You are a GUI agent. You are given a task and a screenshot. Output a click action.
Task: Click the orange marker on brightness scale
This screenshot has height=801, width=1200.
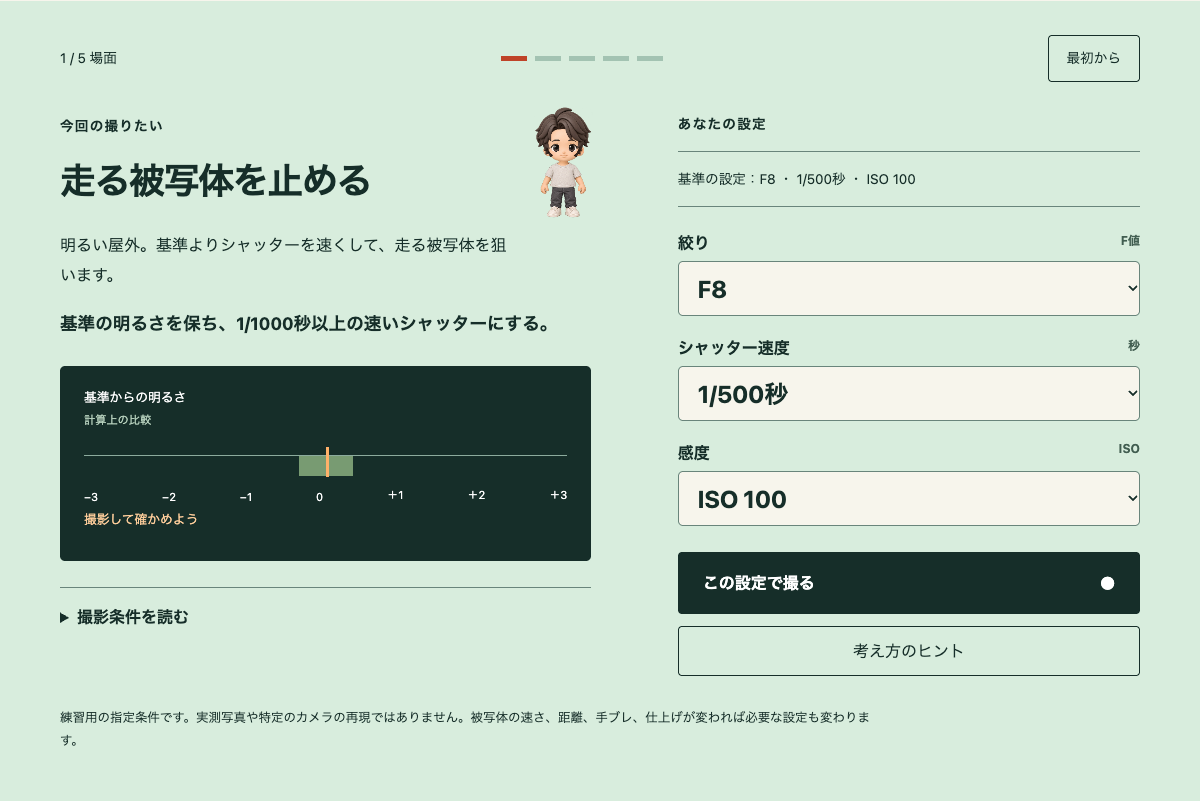pyautogui.click(x=327, y=462)
